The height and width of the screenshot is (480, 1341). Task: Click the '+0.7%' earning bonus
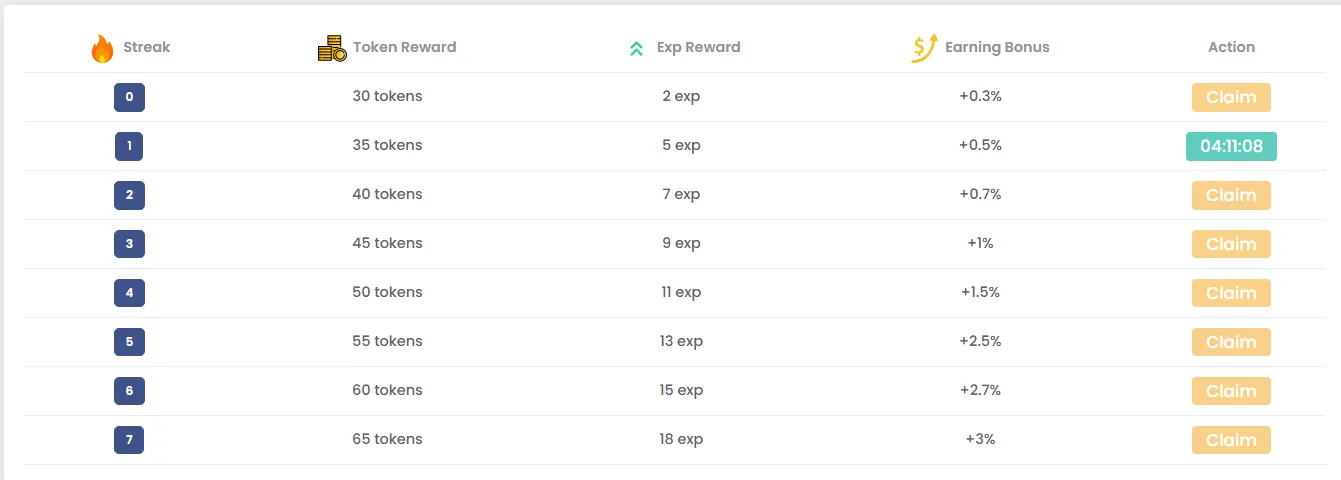[x=980, y=195]
